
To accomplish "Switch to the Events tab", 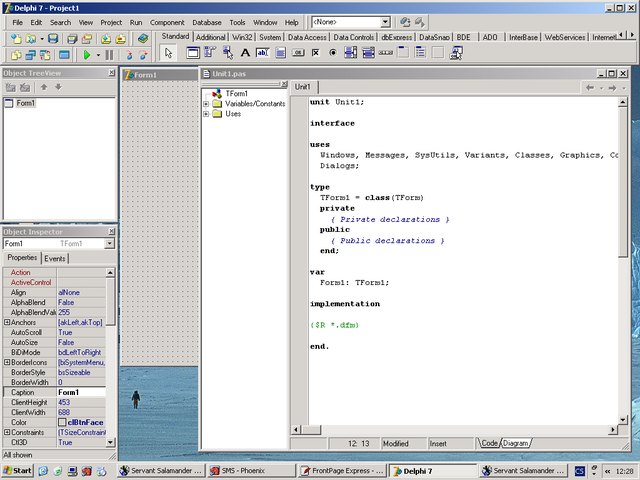I will pyautogui.click(x=55, y=258).
